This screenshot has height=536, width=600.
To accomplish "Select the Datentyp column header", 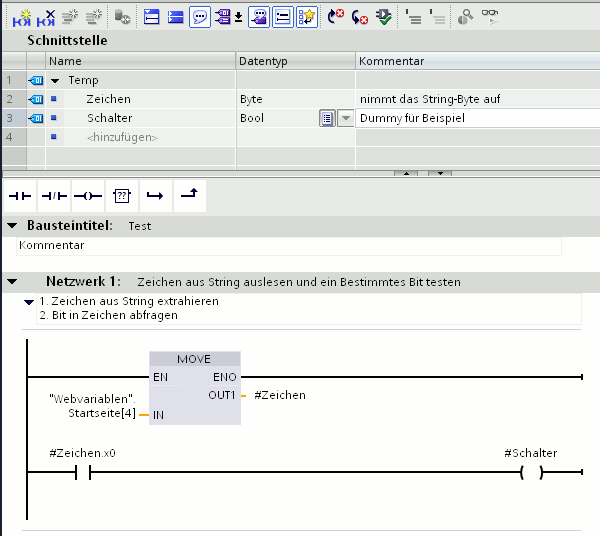I will [x=295, y=61].
